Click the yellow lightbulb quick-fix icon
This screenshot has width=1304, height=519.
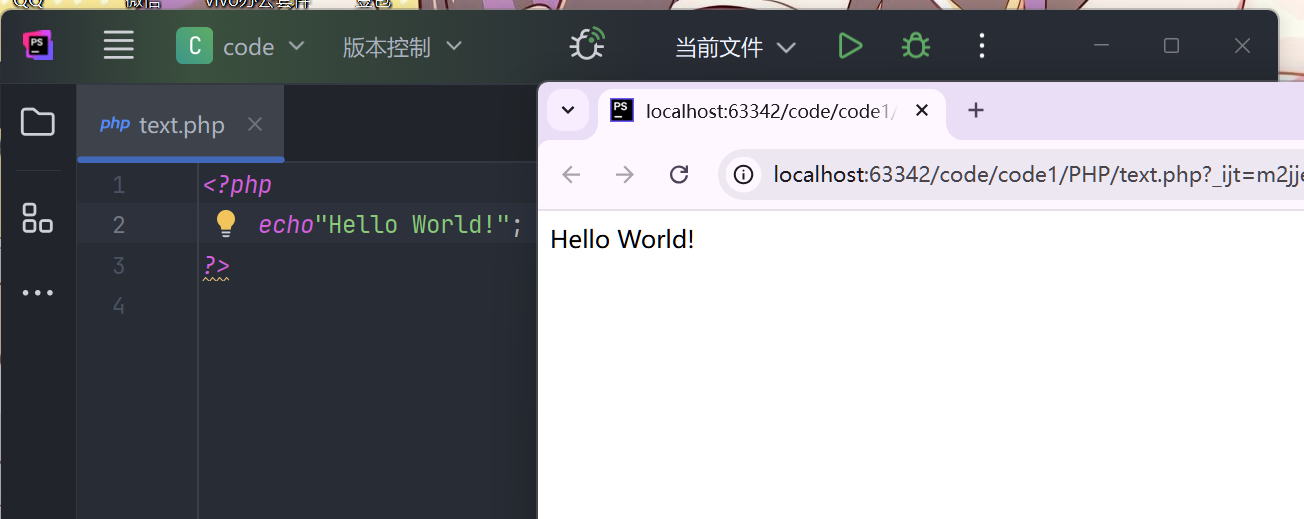tap(226, 224)
